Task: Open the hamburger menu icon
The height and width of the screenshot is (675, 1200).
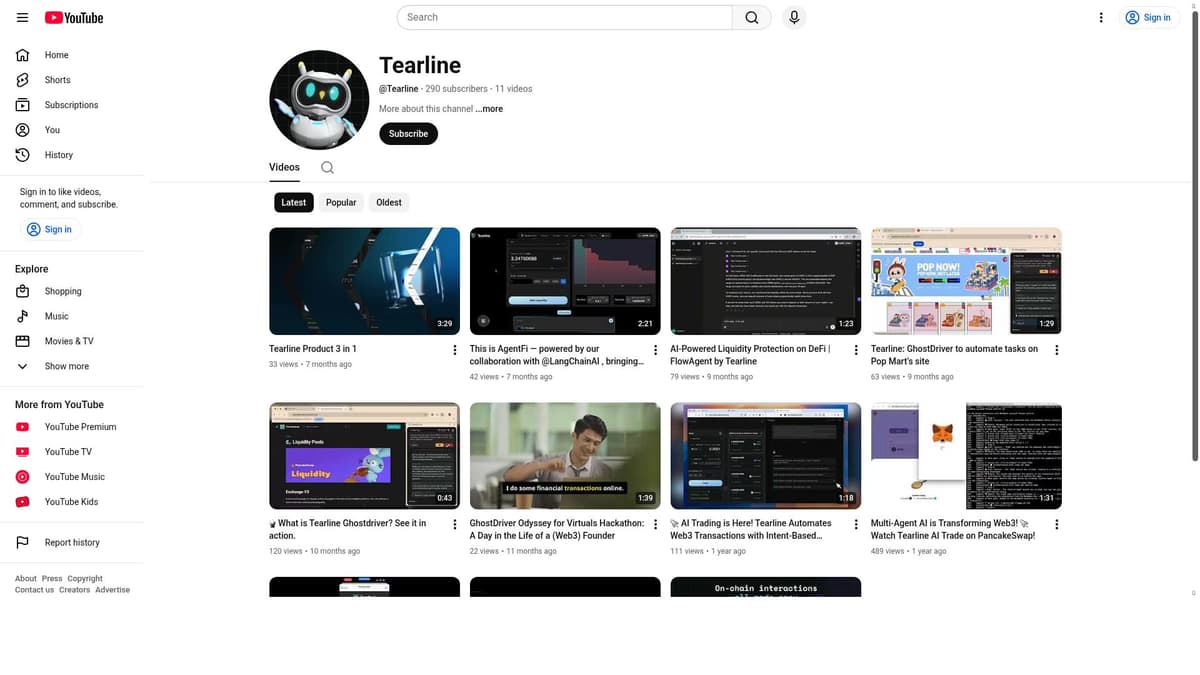Action: point(22,17)
